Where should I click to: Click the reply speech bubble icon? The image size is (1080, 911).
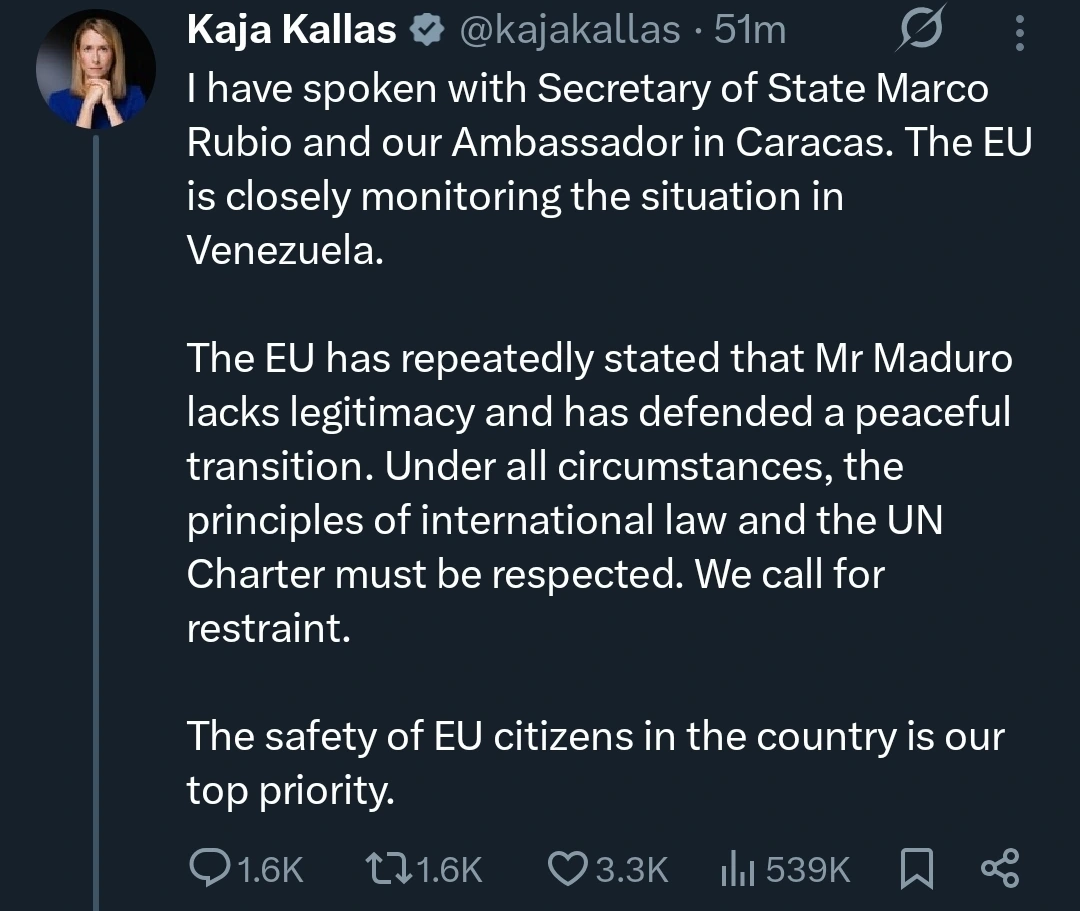210,868
